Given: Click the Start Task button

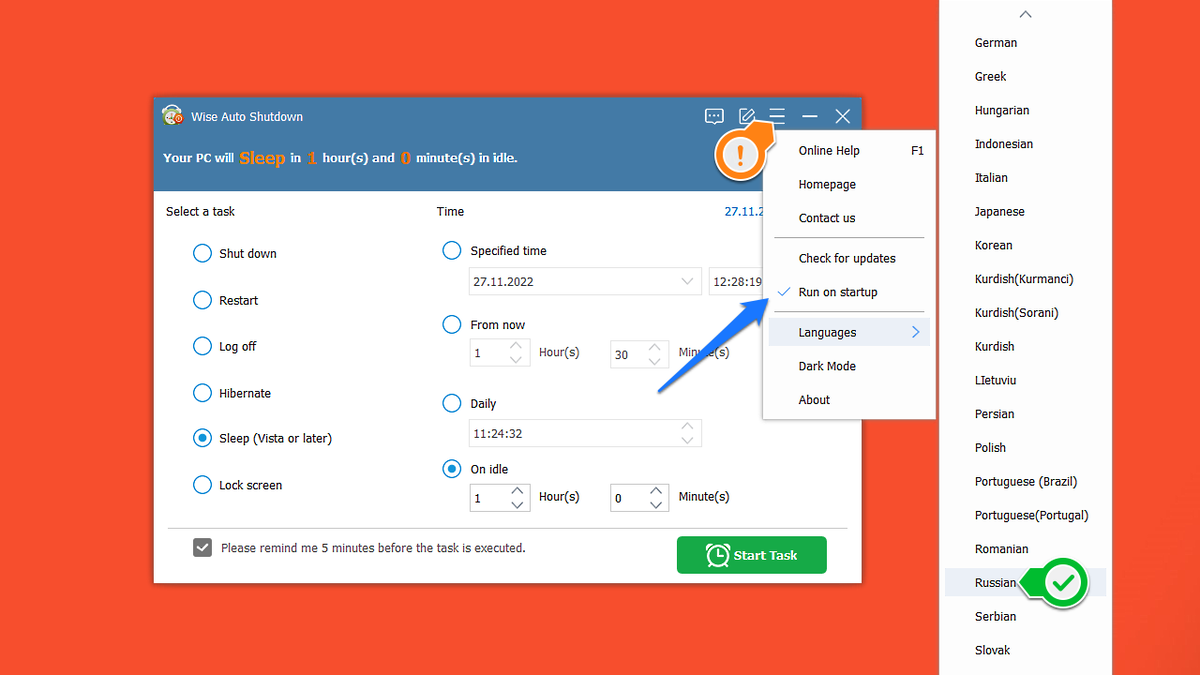Looking at the screenshot, I should [752, 555].
